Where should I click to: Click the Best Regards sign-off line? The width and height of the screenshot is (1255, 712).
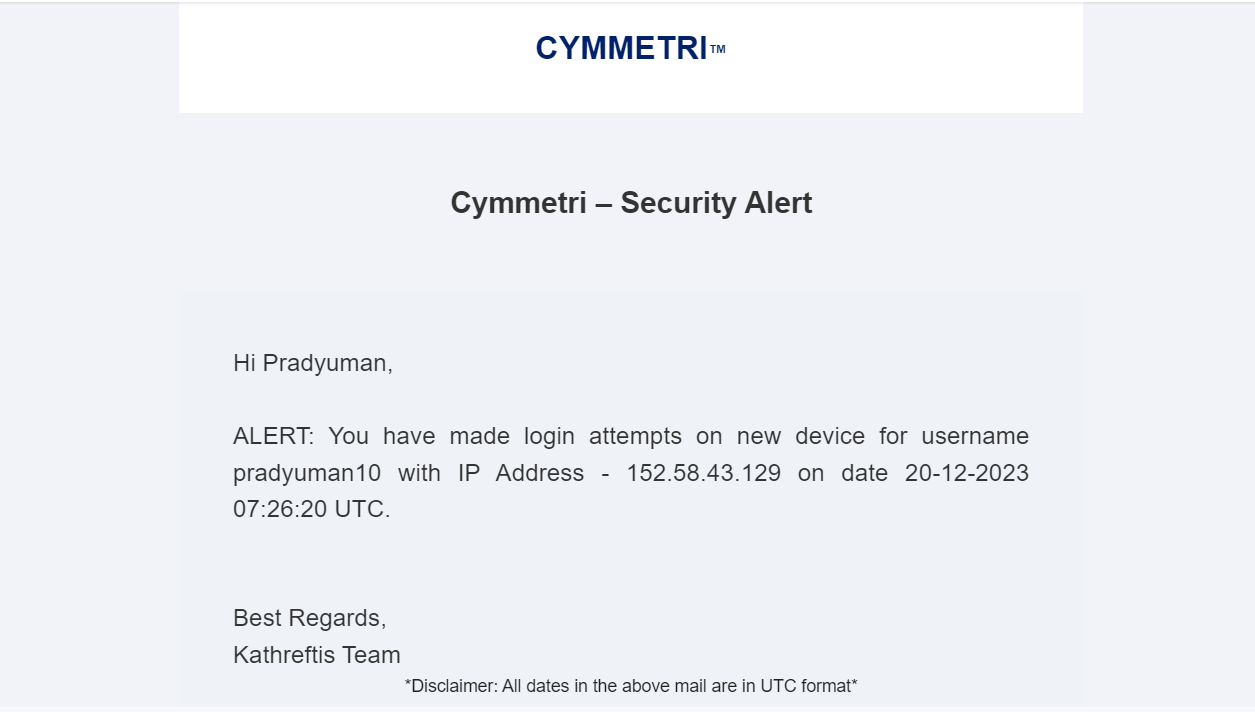tap(309, 618)
